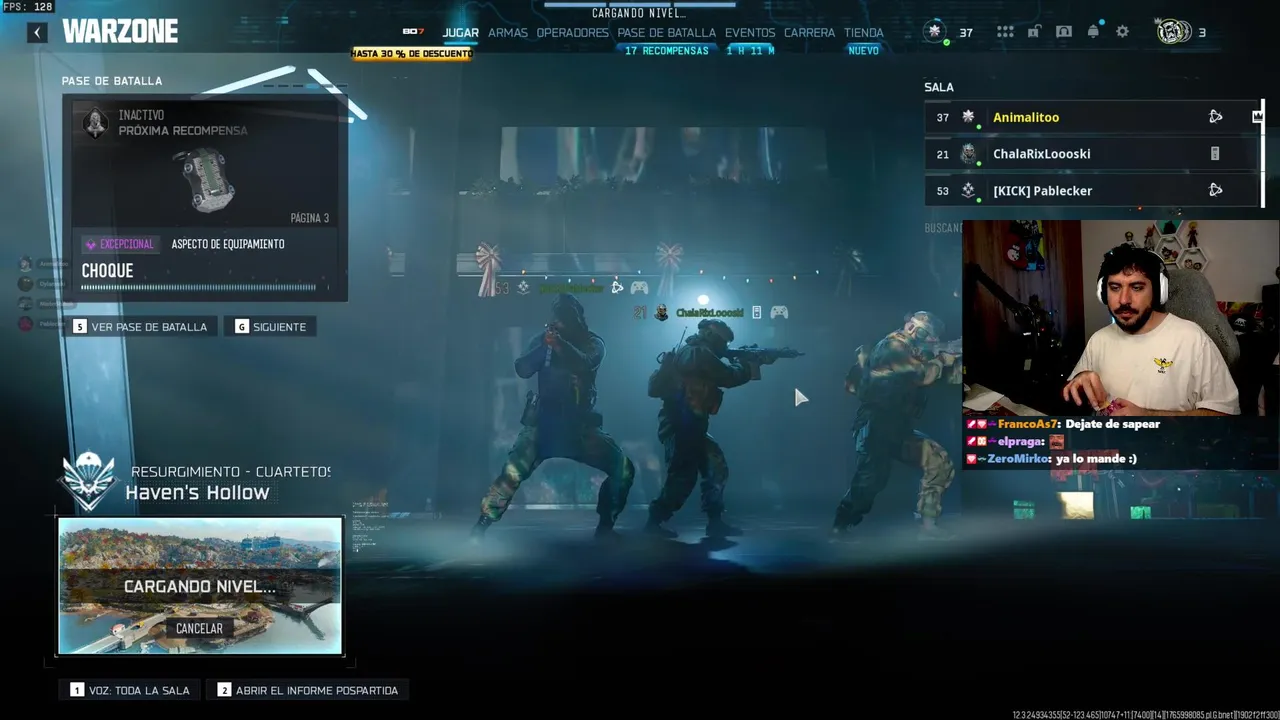Click the player rank emblem next to 37
Screen dimensions: 1280x720
935,32
